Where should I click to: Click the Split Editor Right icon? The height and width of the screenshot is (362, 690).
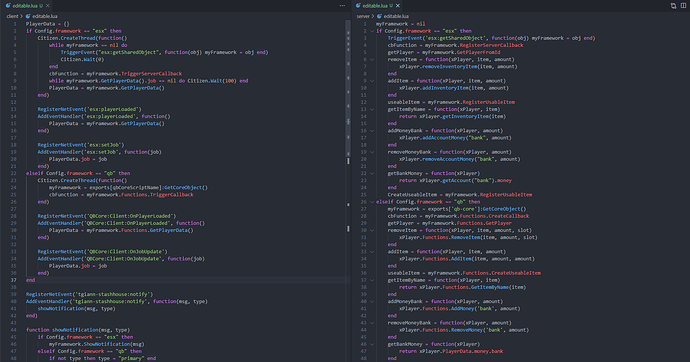click(683, 6)
